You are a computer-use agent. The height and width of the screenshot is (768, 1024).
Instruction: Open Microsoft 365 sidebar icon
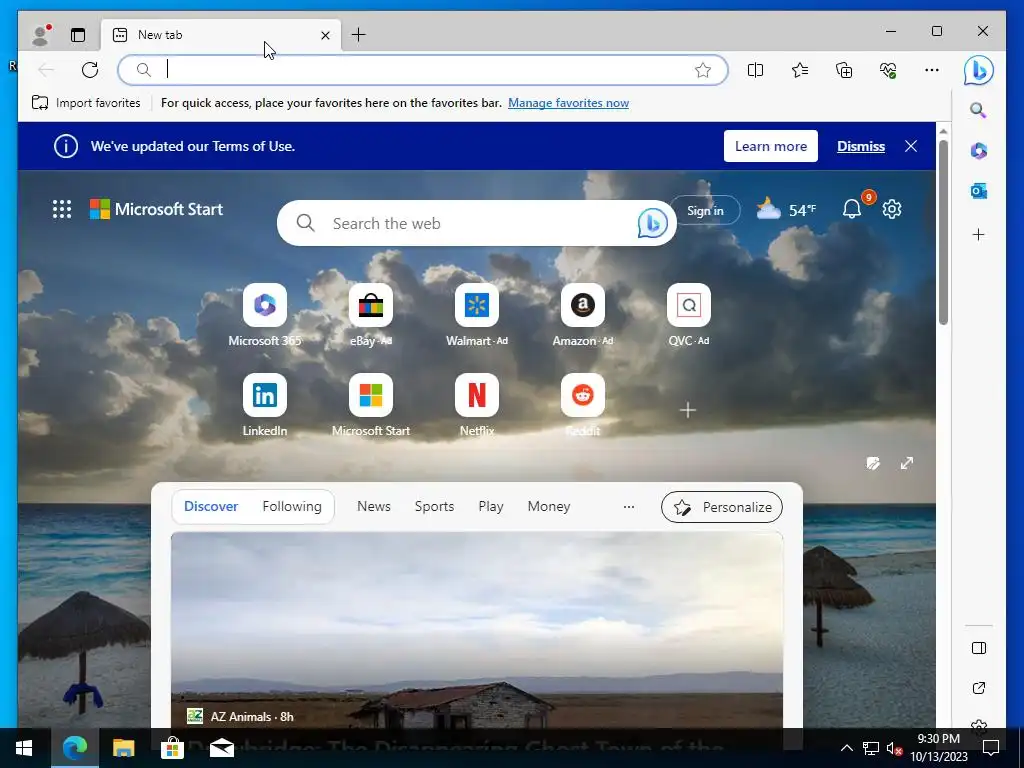pos(978,151)
